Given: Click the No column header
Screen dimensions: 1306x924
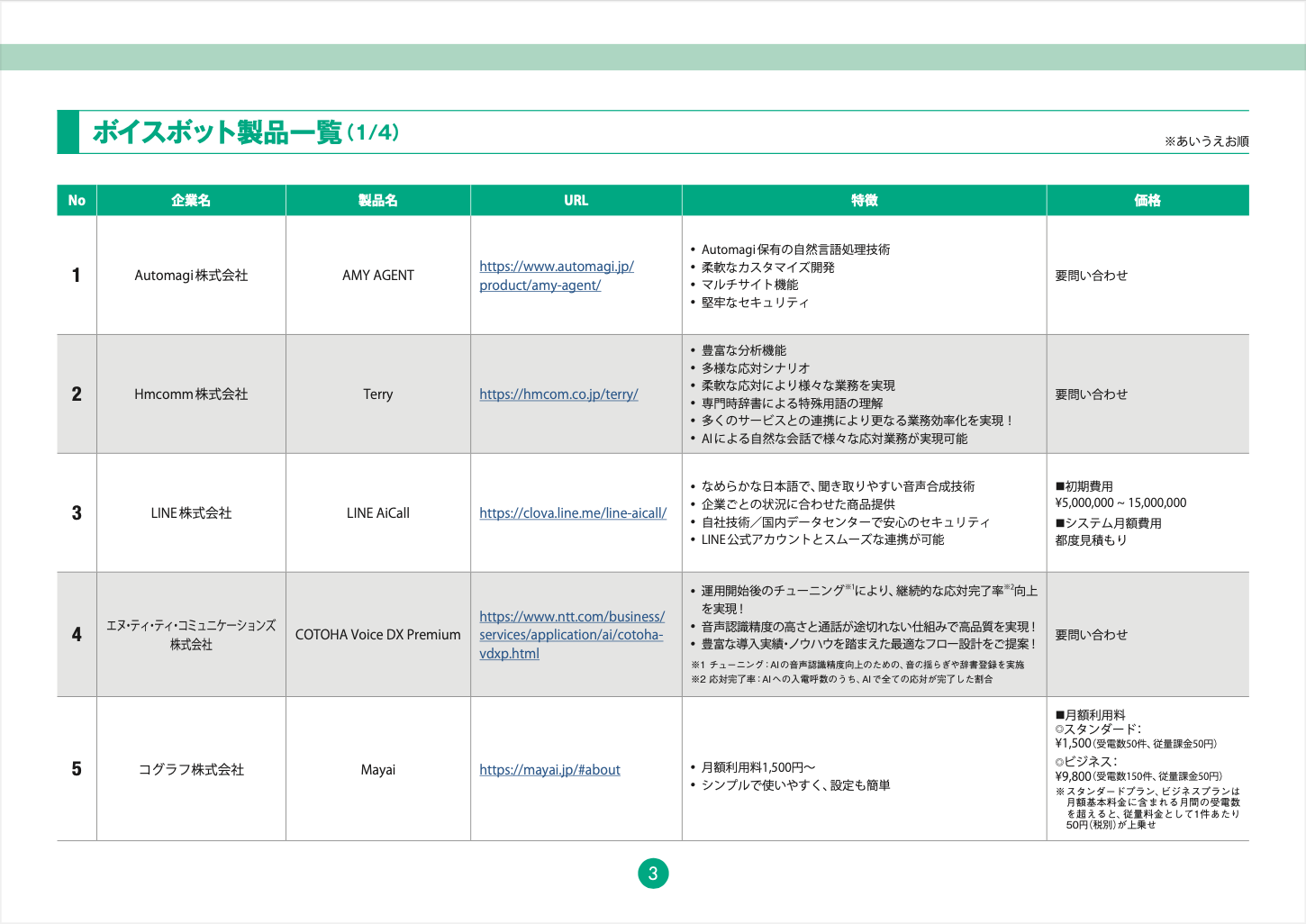Looking at the screenshot, I should click(x=77, y=201).
